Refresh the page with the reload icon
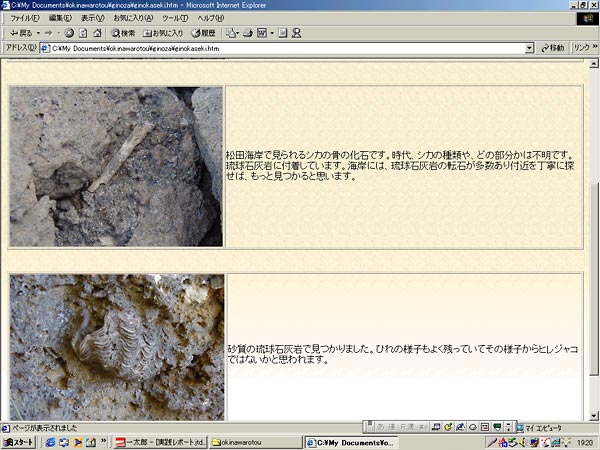This screenshot has width=600, height=450. click(x=83, y=33)
